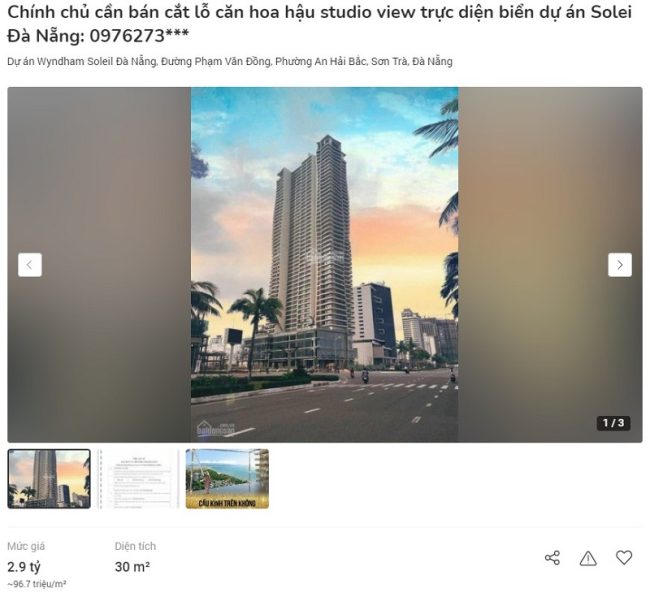Select the tower building thumbnail
The height and width of the screenshot is (597, 650).
(x=49, y=479)
